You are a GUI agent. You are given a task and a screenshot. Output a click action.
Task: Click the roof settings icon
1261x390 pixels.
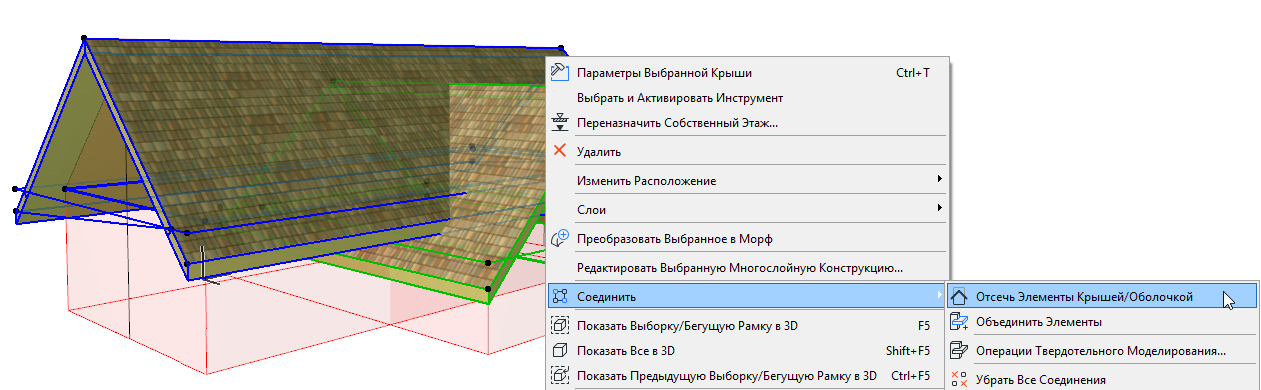tap(560, 72)
